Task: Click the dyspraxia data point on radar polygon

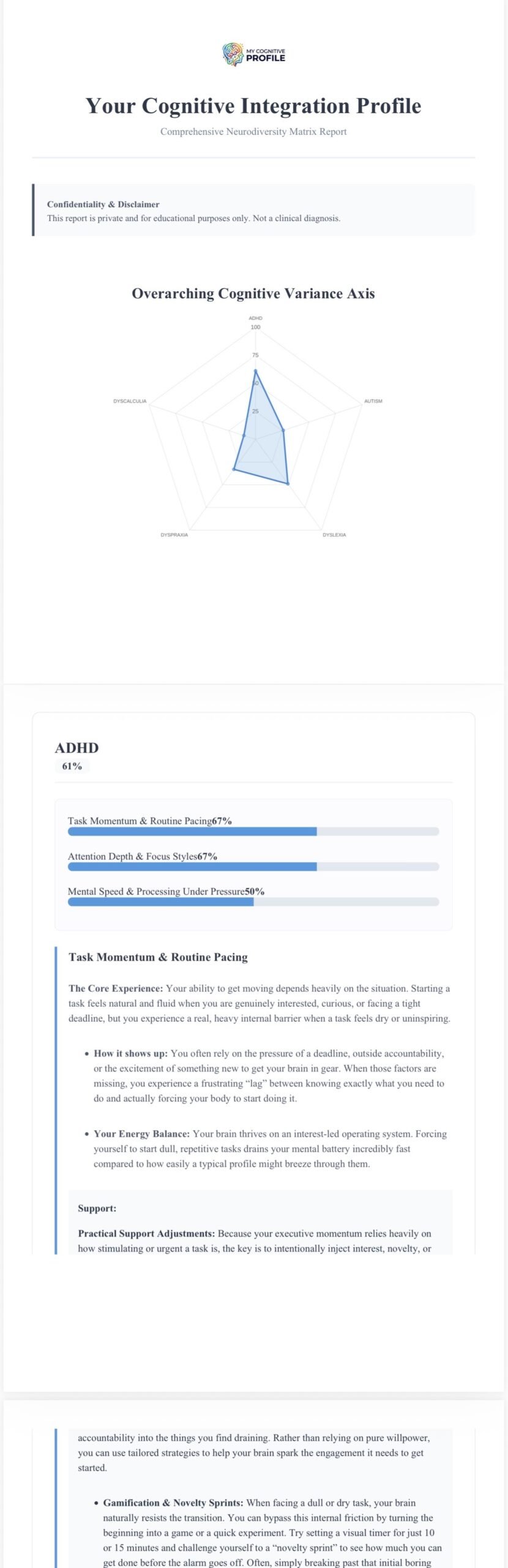Action: (234, 469)
